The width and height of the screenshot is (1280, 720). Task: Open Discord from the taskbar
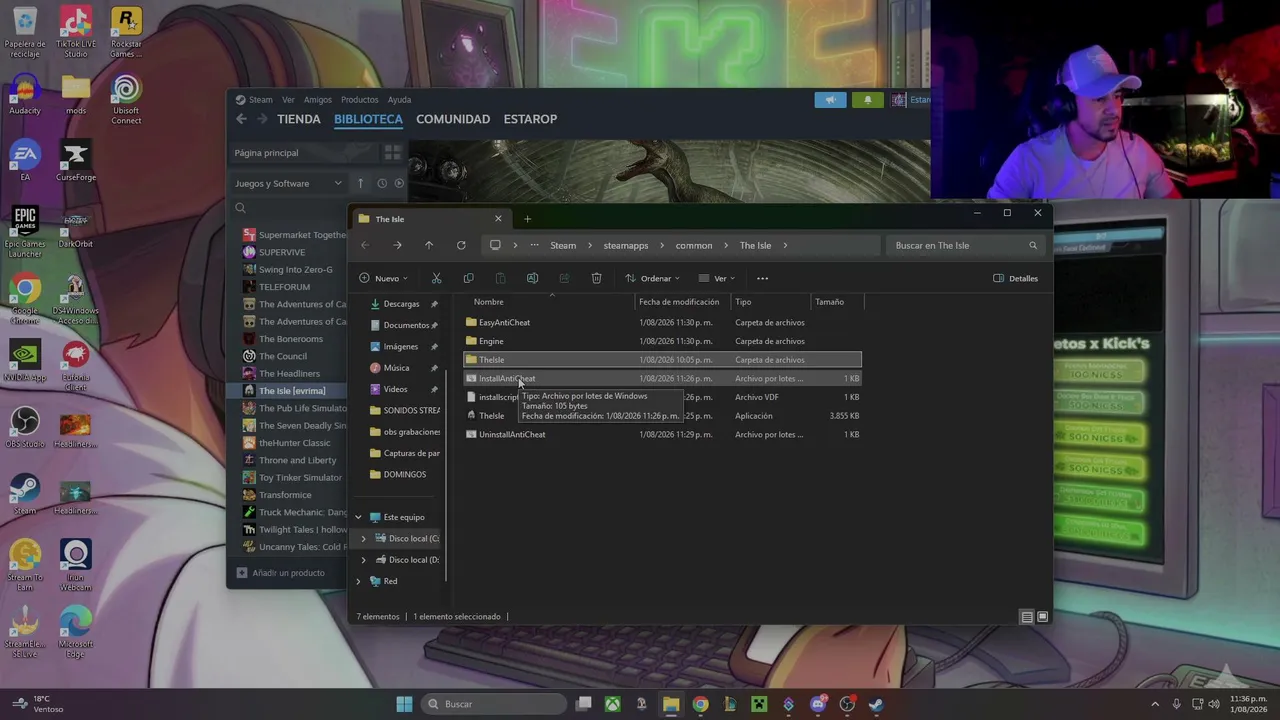(x=818, y=704)
